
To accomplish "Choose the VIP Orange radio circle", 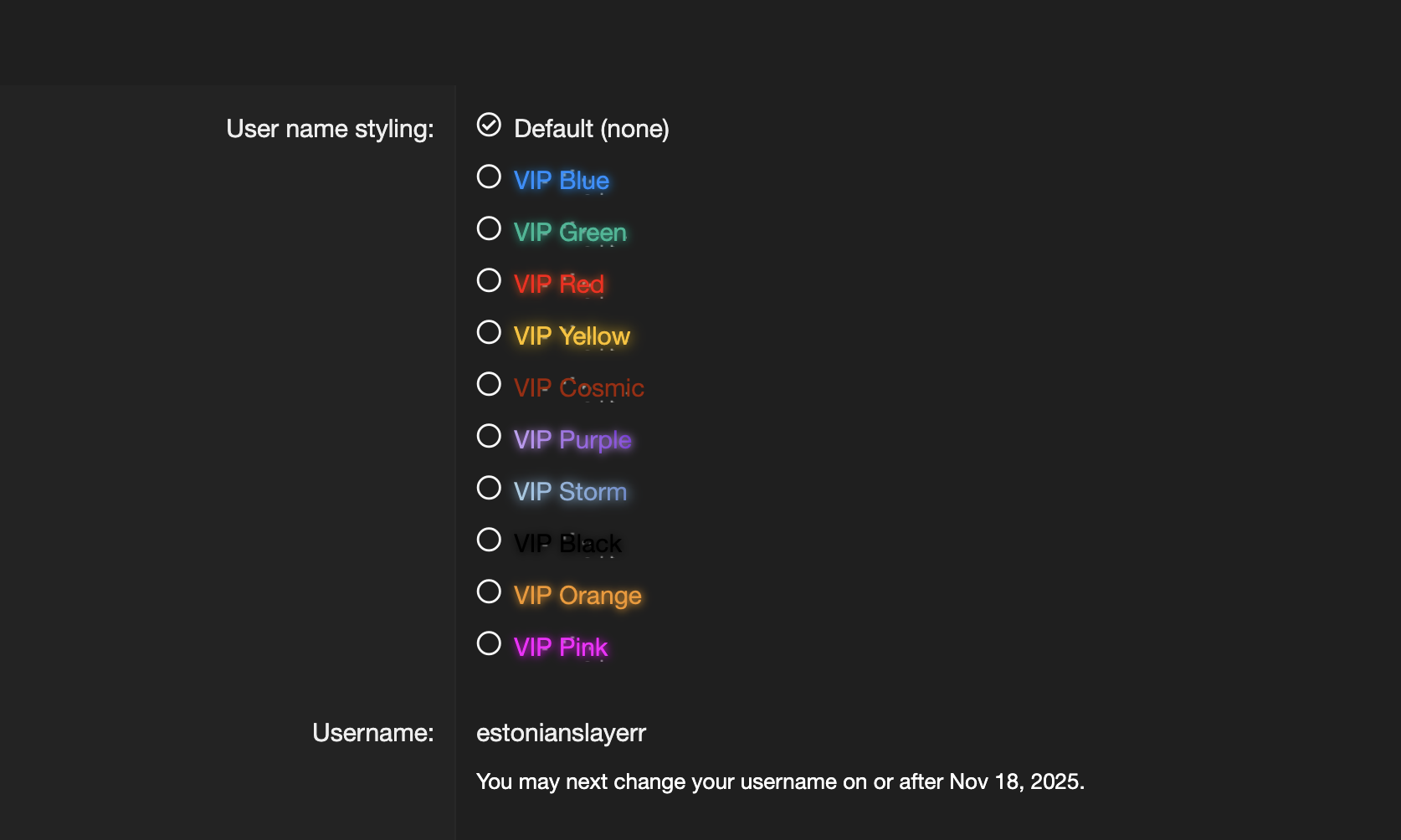I will click(x=489, y=592).
